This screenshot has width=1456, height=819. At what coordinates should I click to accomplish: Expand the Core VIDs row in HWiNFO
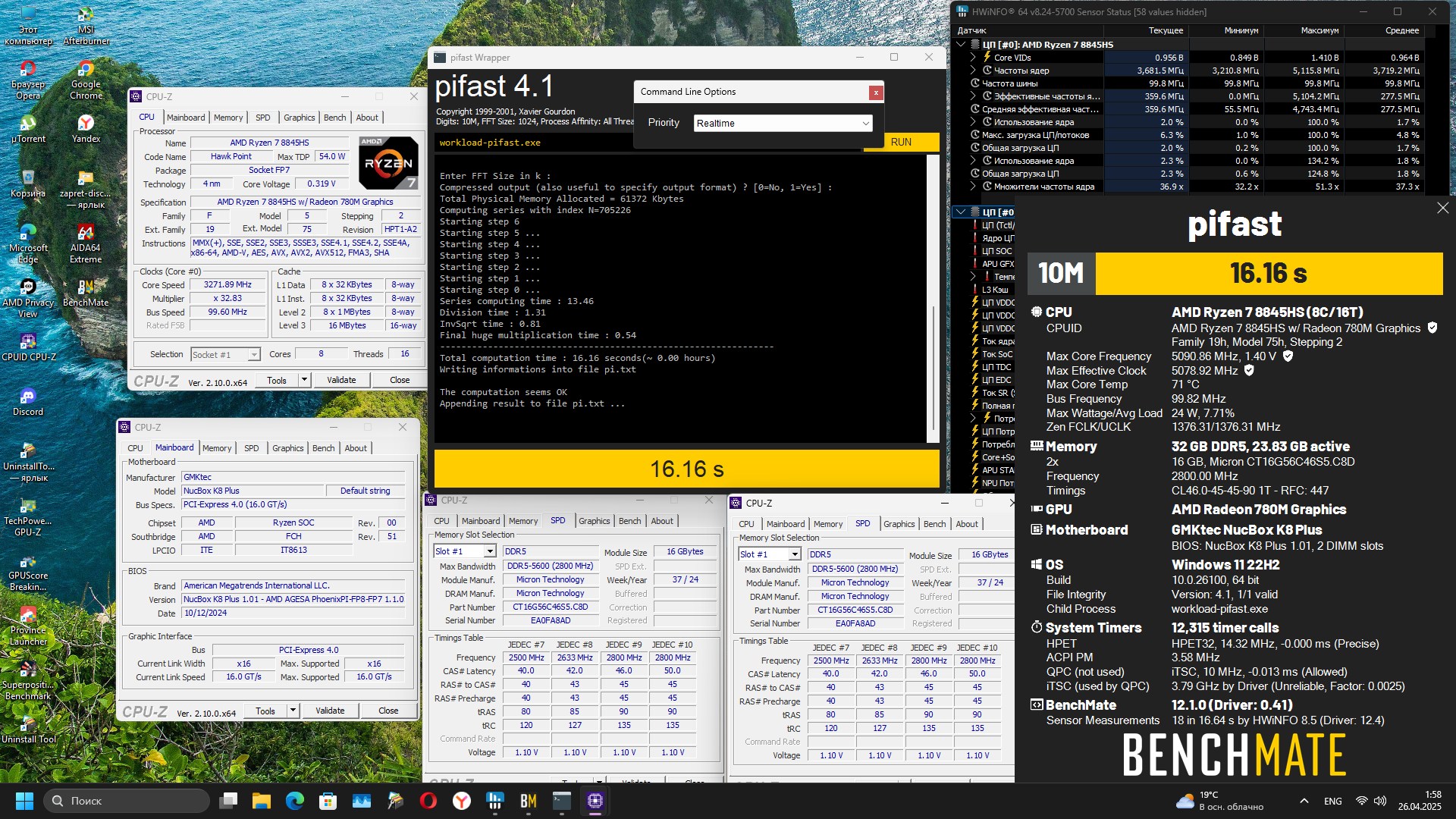click(x=974, y=58)
